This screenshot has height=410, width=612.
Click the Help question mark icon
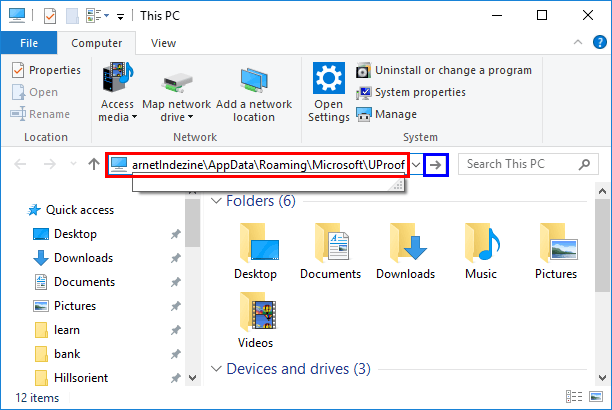click(600, 42)
